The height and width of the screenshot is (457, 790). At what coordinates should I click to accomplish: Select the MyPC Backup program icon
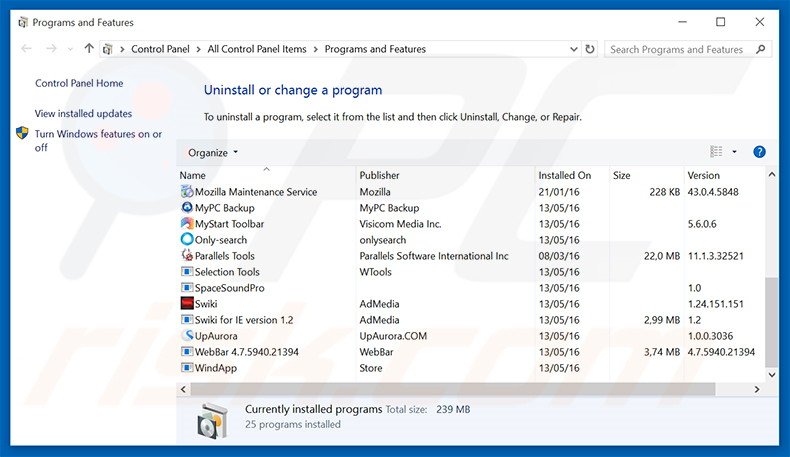pos(187,208)
